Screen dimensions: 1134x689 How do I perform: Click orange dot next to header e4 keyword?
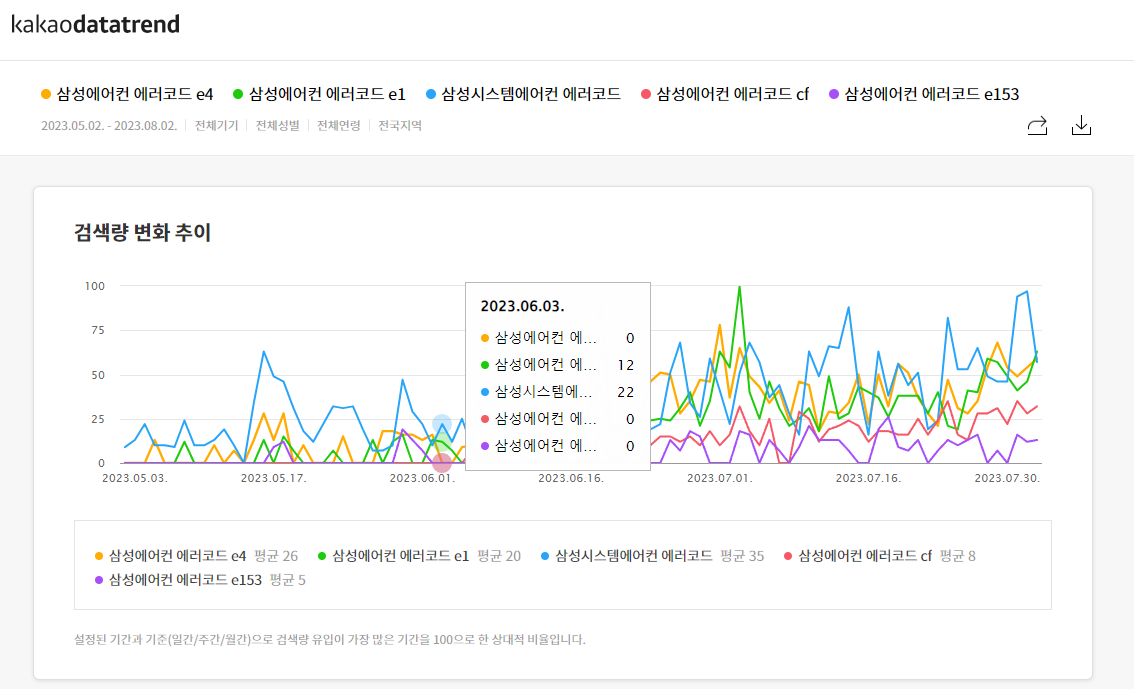point(46,94)
